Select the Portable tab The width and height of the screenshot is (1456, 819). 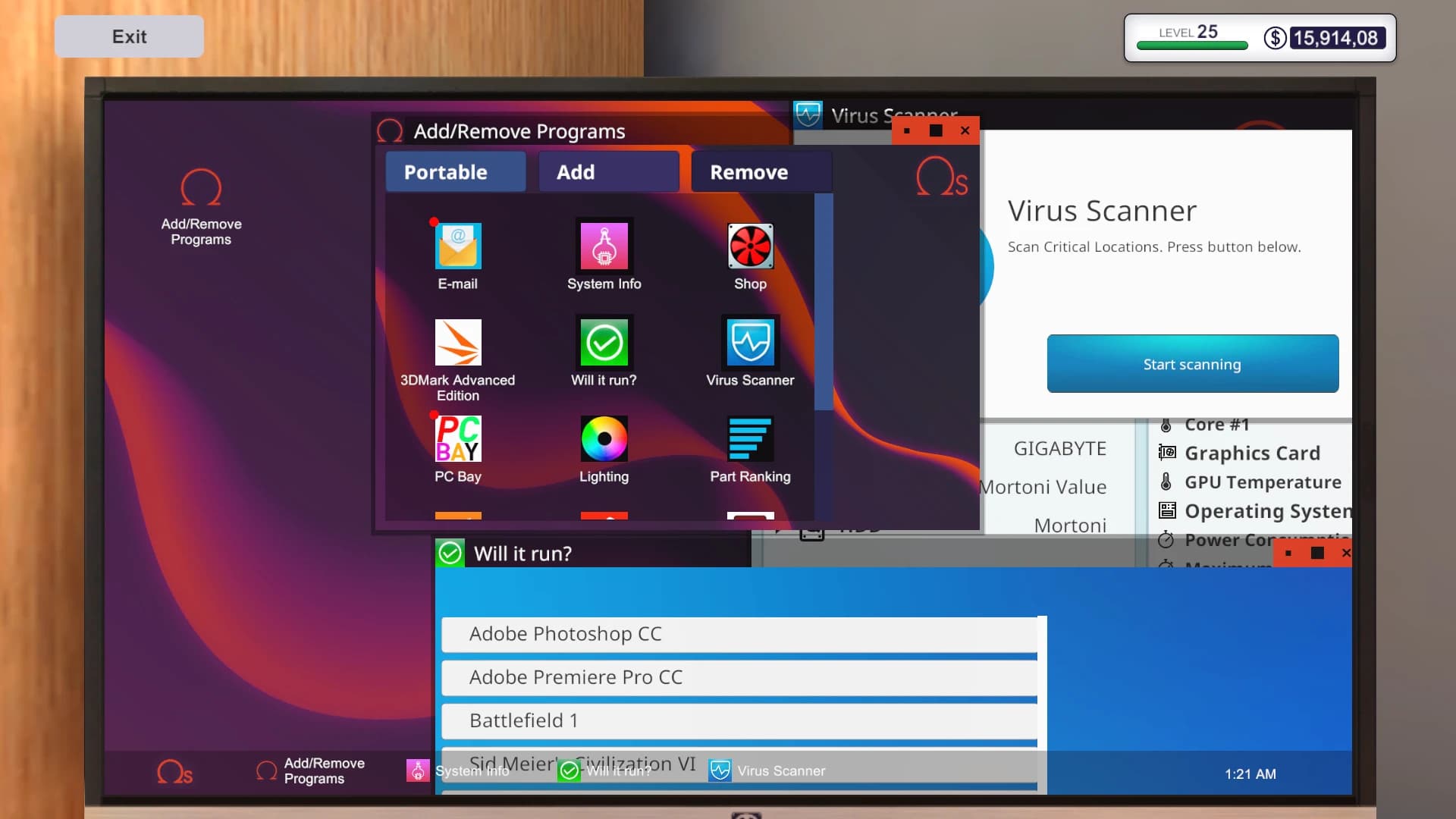(456, 172)
